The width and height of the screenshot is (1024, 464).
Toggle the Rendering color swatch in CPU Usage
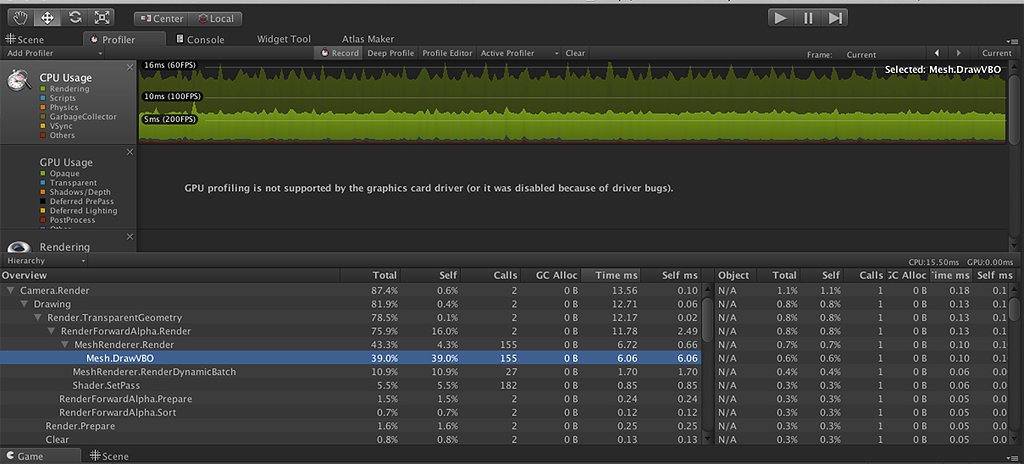(x=44, y=90)
